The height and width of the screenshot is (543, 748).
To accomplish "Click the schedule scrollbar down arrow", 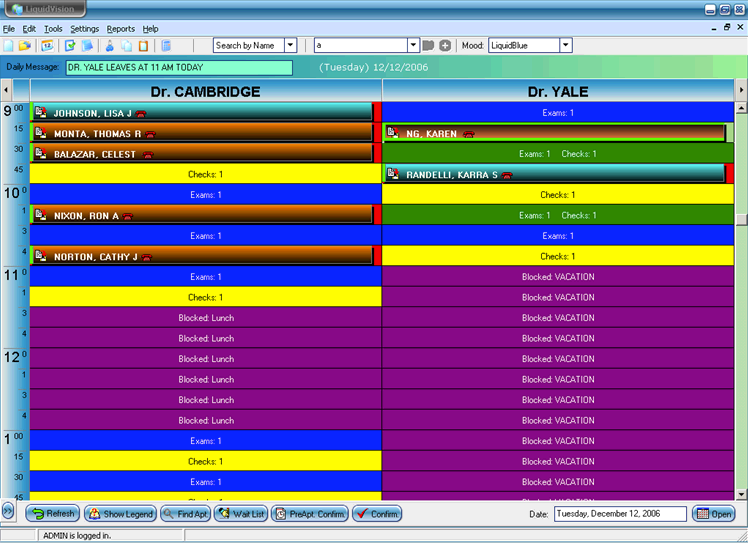I will (x=741, y=494).
